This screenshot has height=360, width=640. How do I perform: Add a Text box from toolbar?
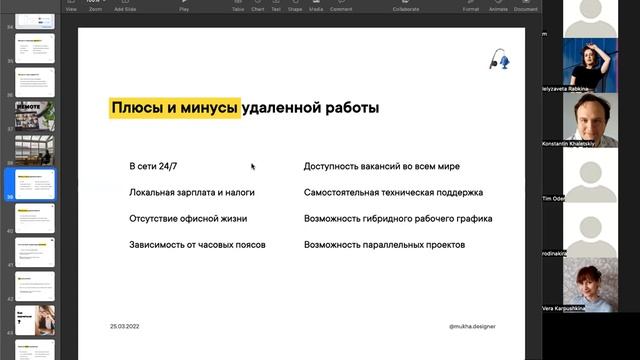[276, 5]
